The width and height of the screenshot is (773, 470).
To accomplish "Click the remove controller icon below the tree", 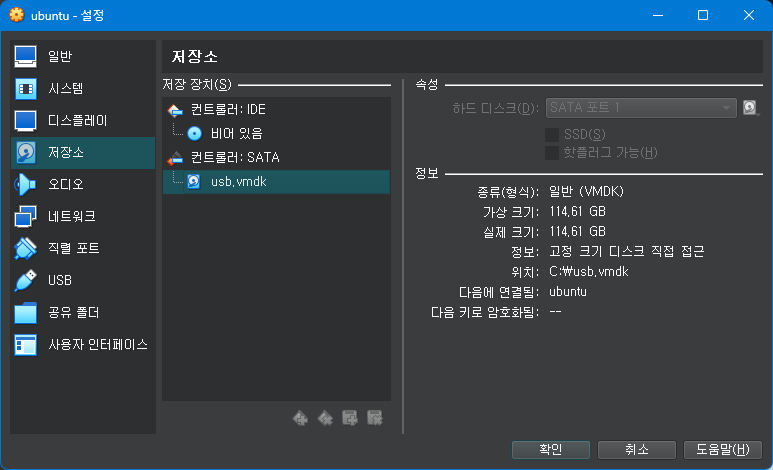I will click(325, 419).
